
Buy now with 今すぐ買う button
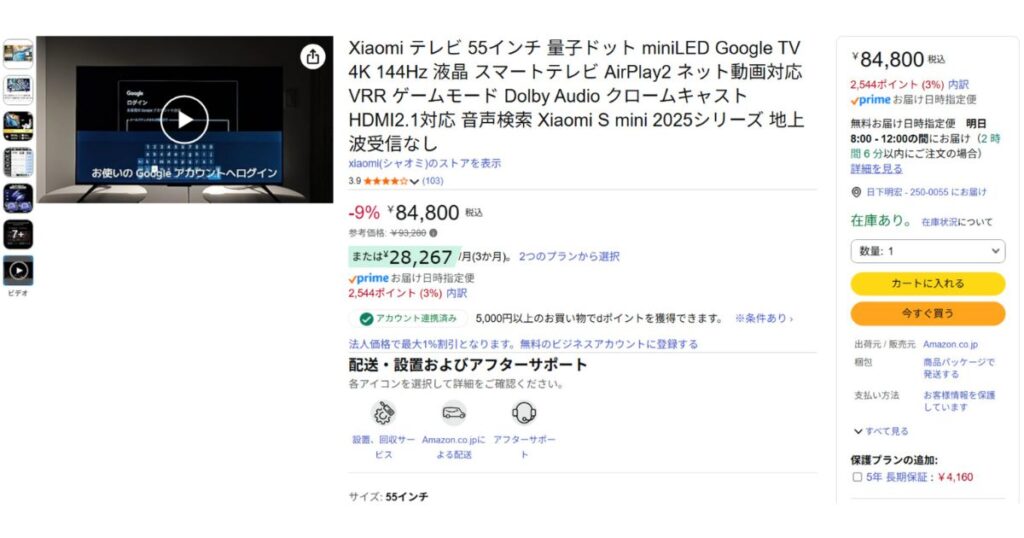[927, 313]
